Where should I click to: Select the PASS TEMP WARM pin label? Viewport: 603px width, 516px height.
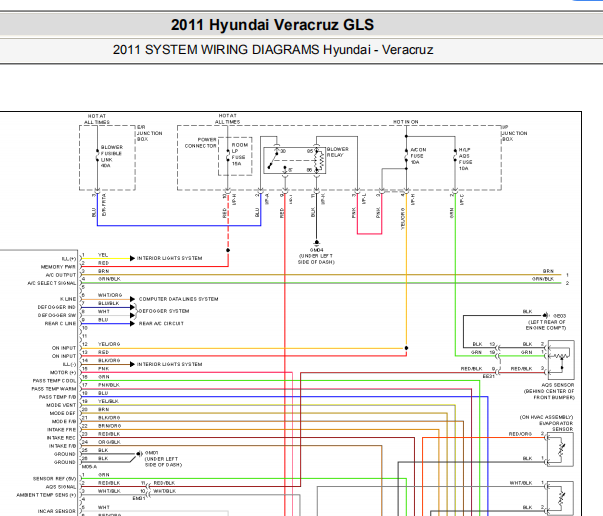[x=54, y=389]
